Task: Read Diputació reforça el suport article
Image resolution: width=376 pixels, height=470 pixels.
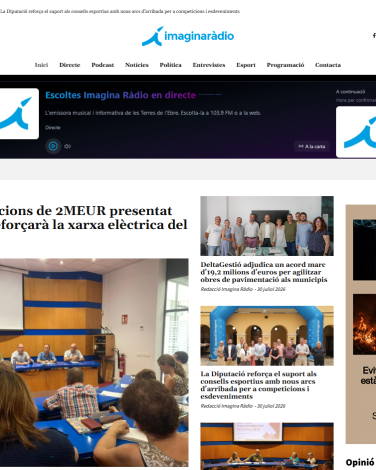Action: [259, 385]
